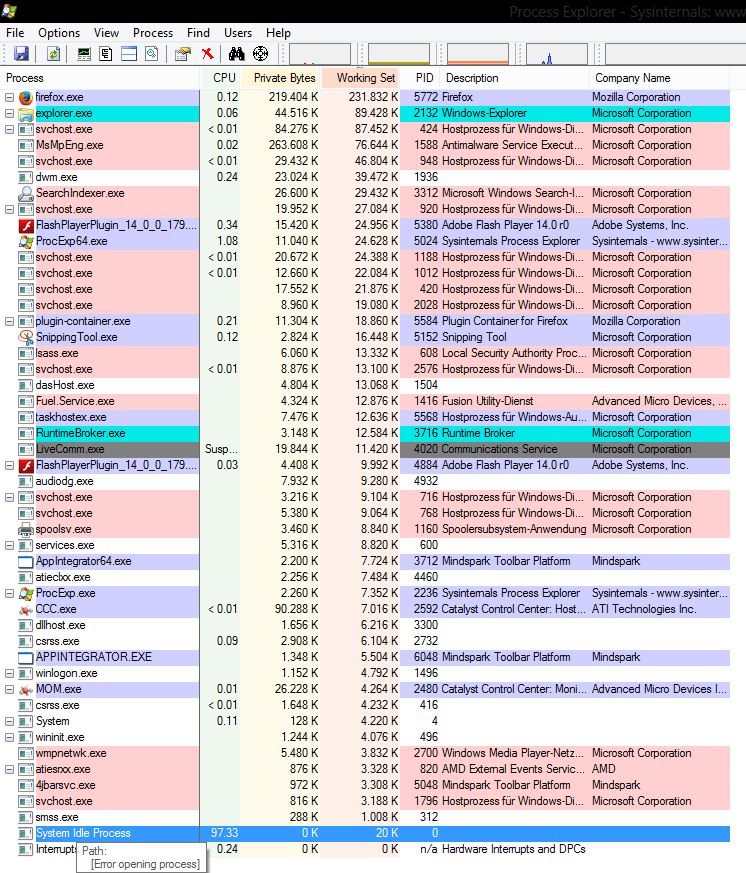Click the I/O mini graph with blue spike
The height and width of the screenshot is (873, 746).
coord(557,54)
